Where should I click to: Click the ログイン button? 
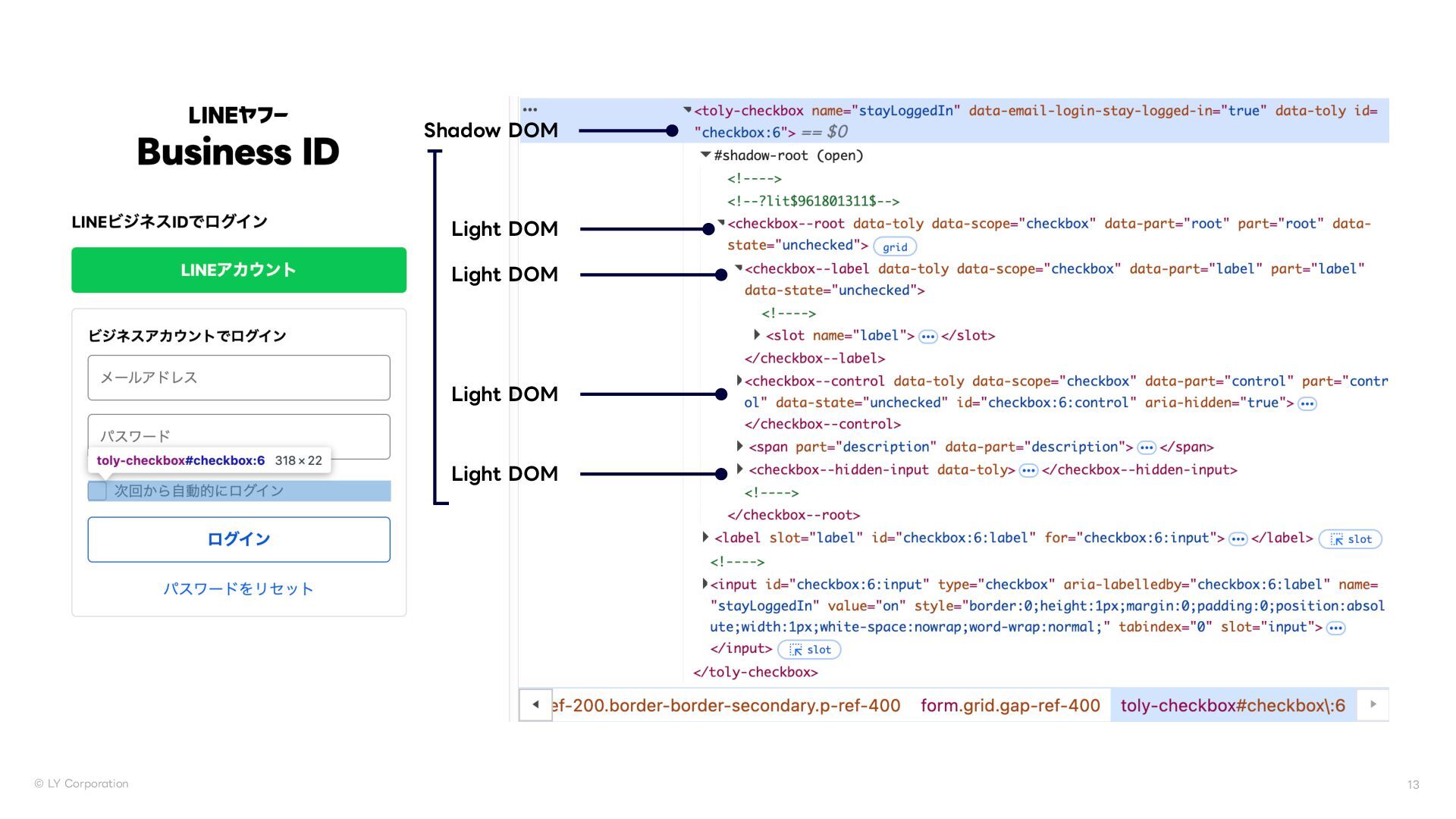pyautogui.click(x=239, y=540)
